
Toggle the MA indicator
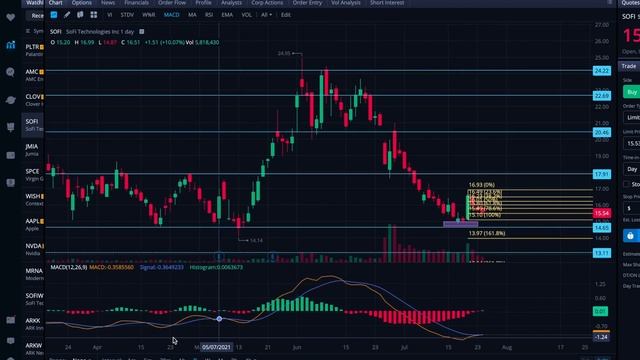(192, 15)
